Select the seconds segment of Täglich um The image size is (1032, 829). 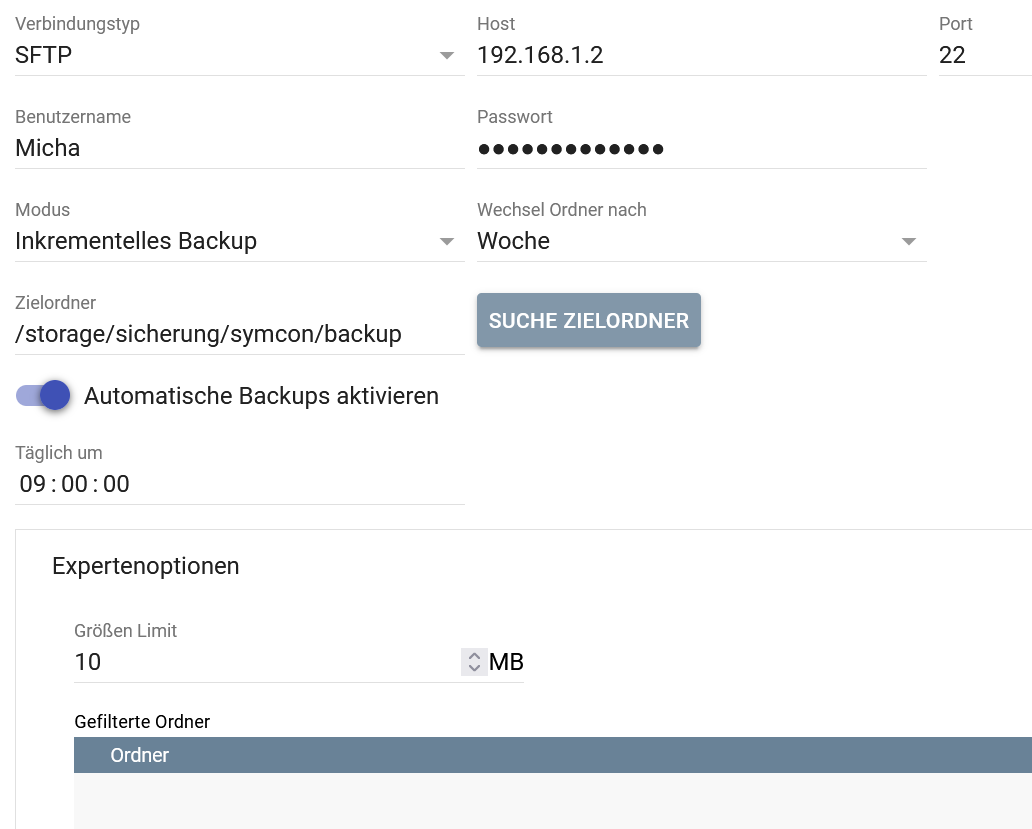click(x=116, y=485)
